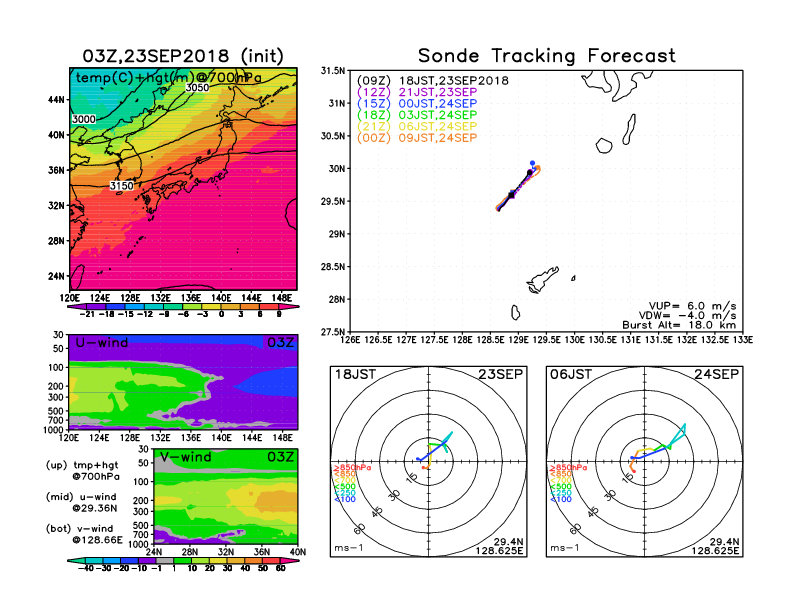Click the '133E' longitude label on tracking map
This screenshot has width=792, height=612.
coord(744,340)
